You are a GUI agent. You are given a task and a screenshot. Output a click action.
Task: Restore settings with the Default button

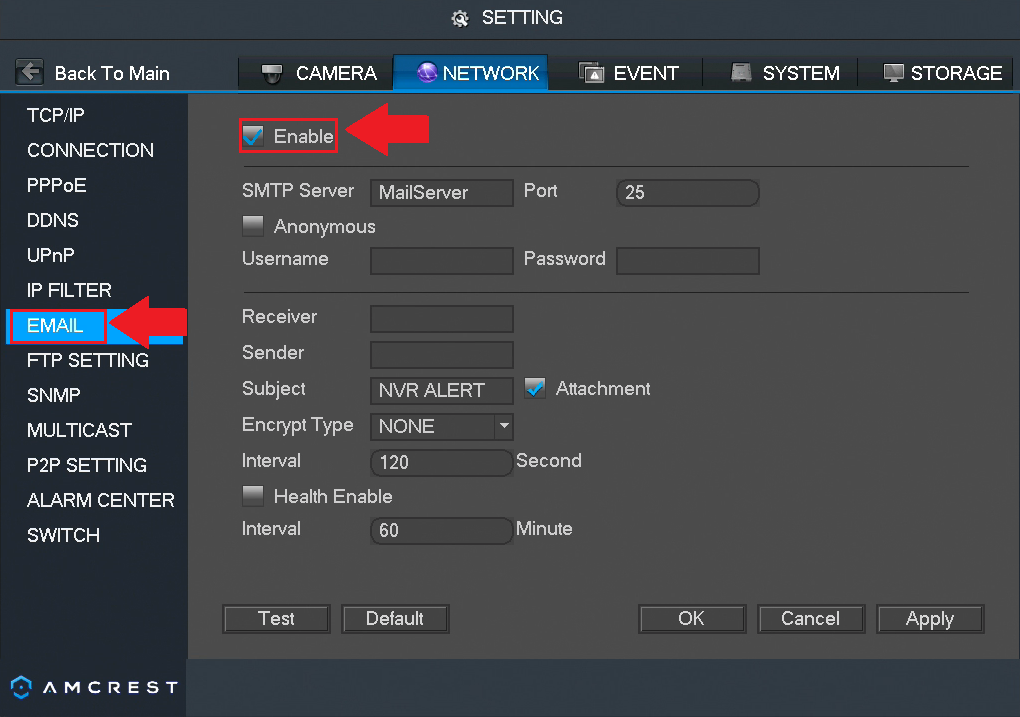395,619
